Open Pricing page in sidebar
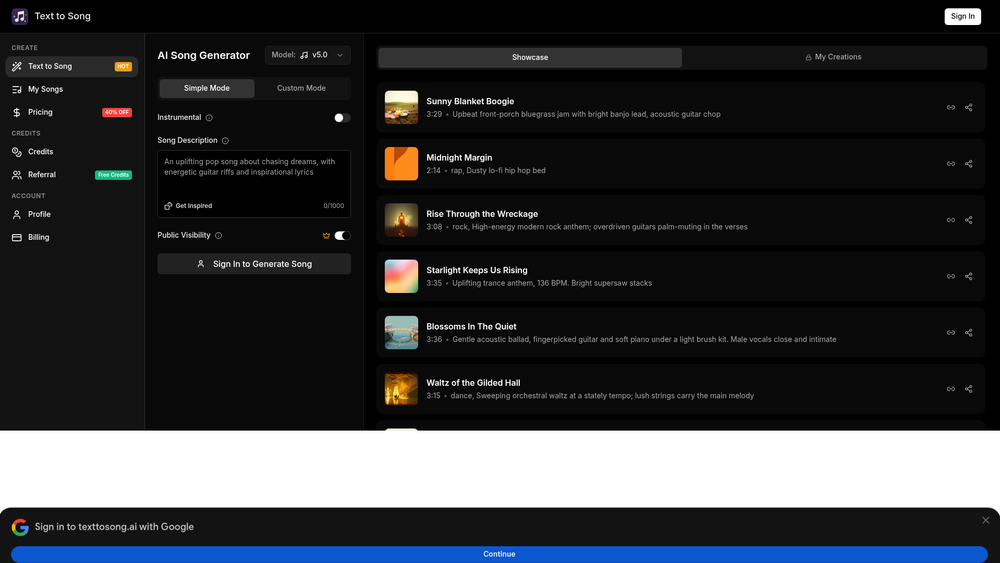The image size is (1000, 563). pos(71,112)
